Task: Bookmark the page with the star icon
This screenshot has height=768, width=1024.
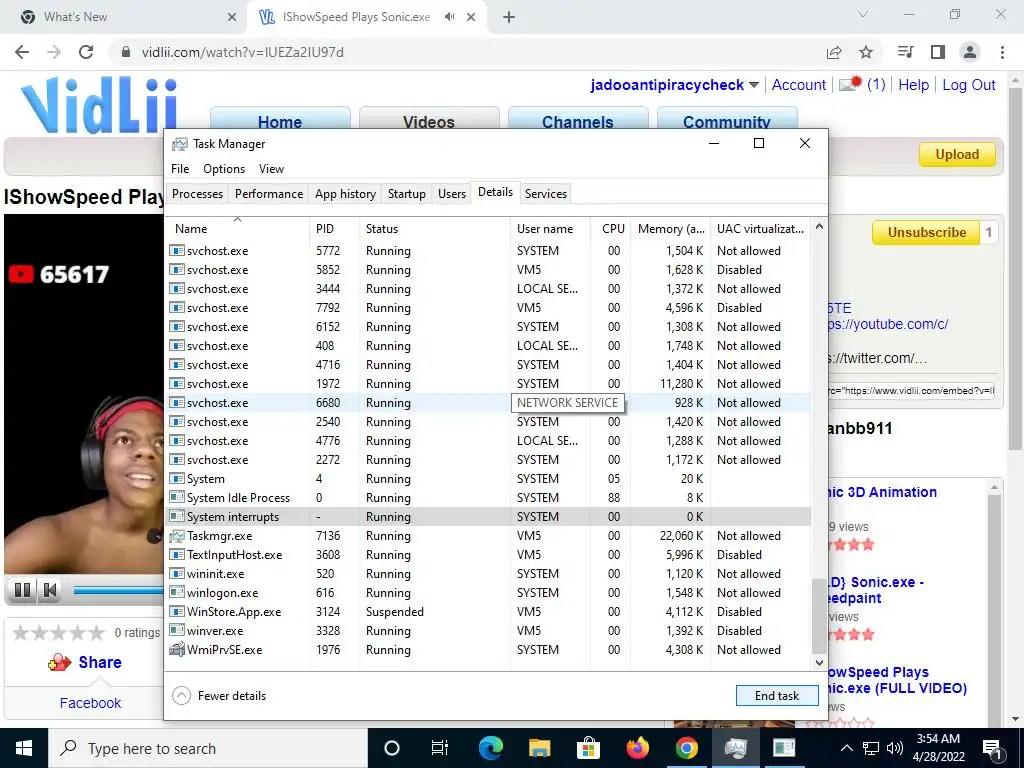Action: tap(866, 52)
